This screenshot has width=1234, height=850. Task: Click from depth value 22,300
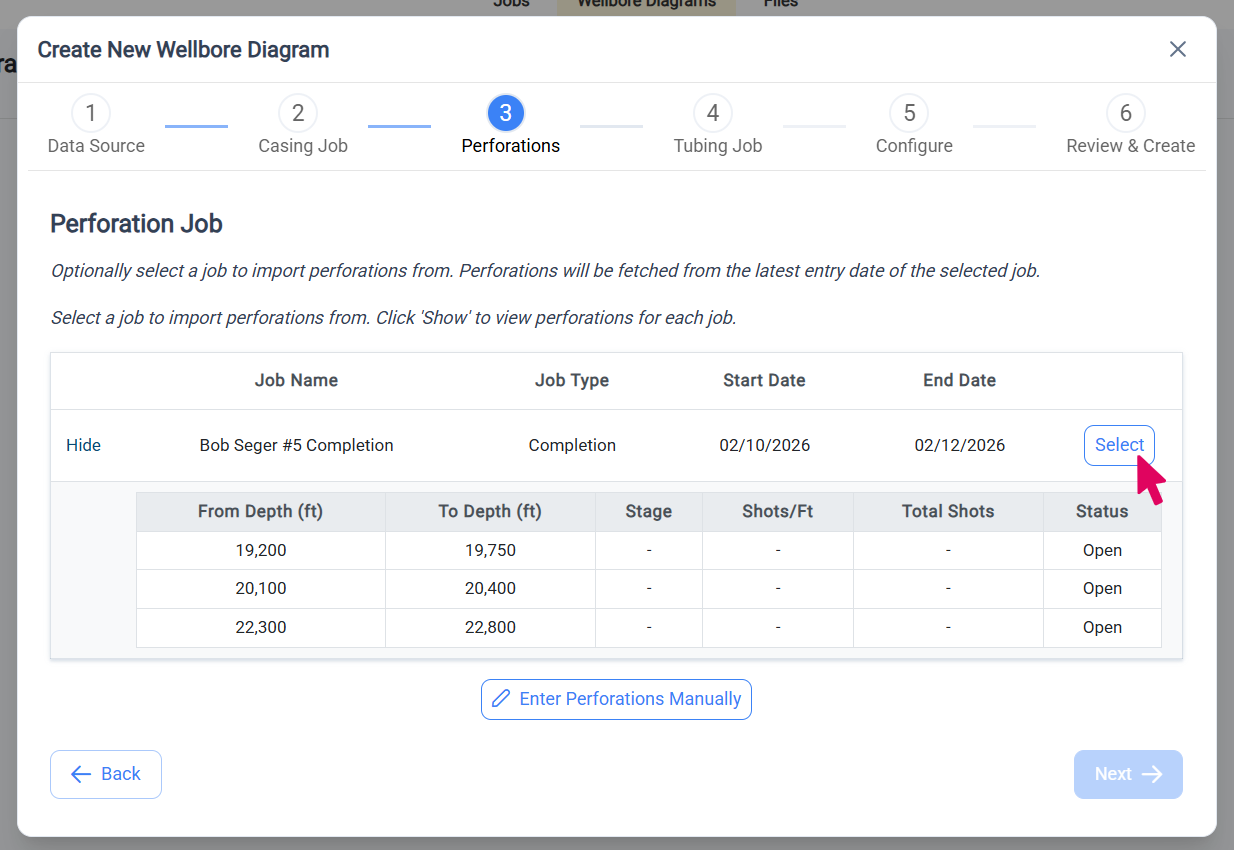261,627
